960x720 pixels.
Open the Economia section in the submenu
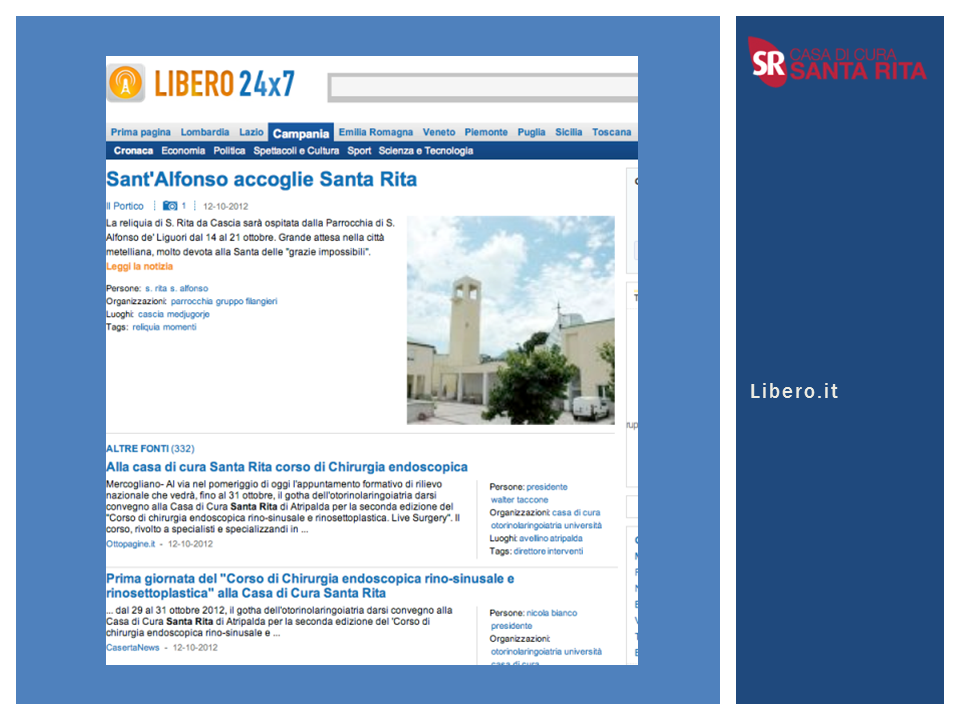point(183,151)
